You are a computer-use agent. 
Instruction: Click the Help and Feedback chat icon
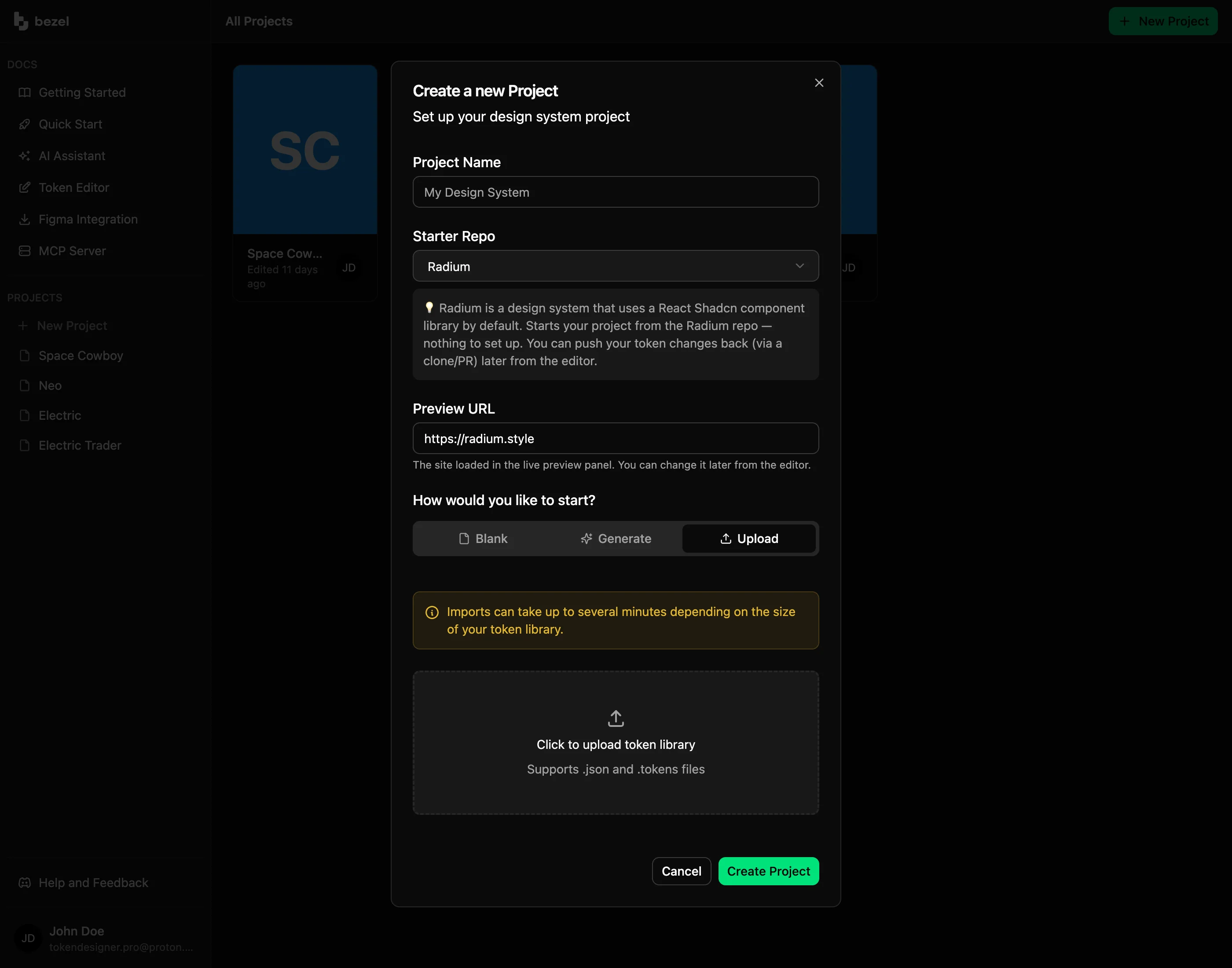[x=24, y=883]
